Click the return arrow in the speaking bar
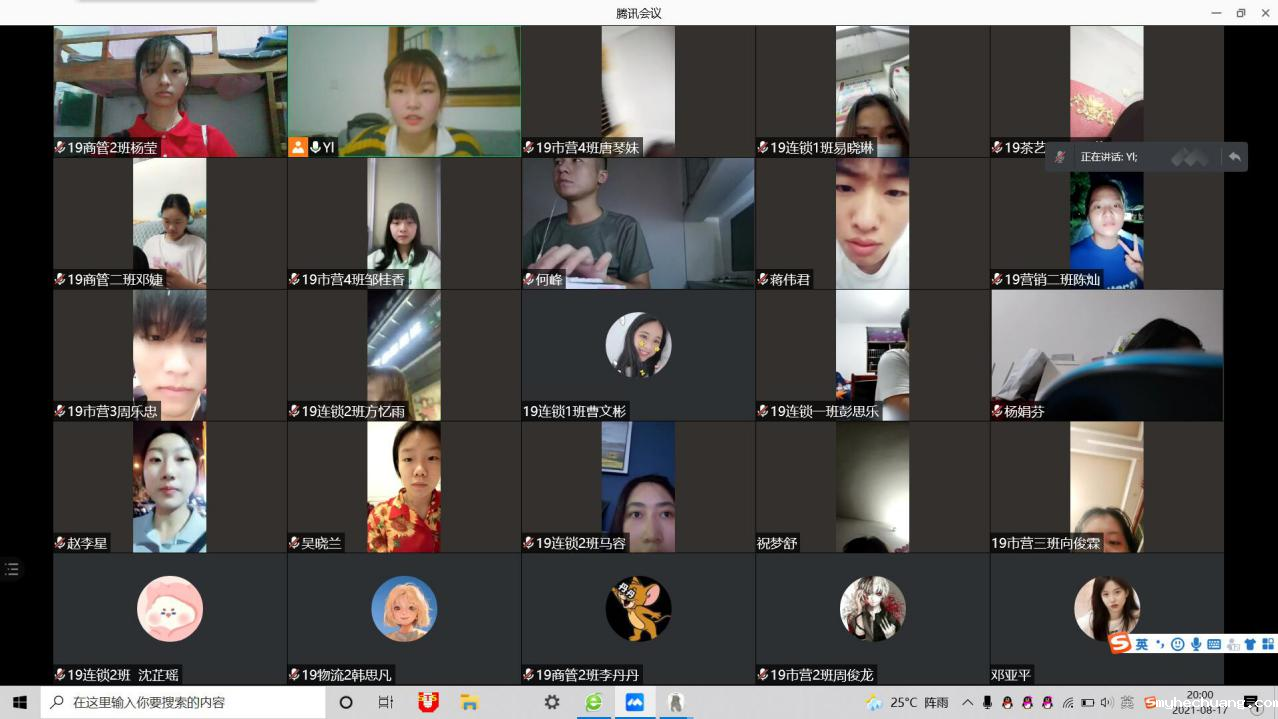 [1234, 157]
